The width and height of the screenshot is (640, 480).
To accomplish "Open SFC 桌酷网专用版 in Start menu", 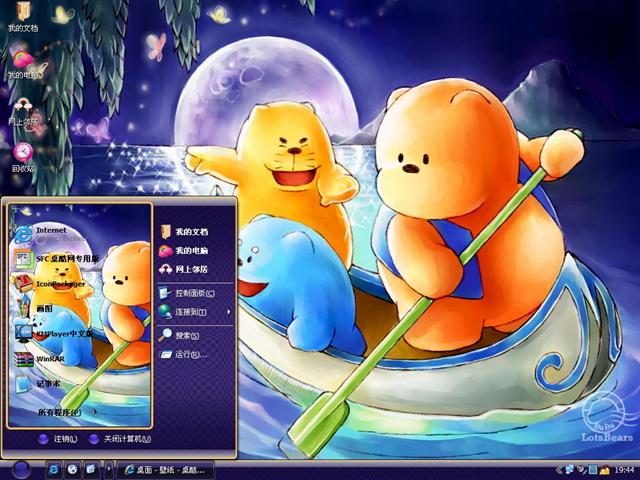I will 56,258.
